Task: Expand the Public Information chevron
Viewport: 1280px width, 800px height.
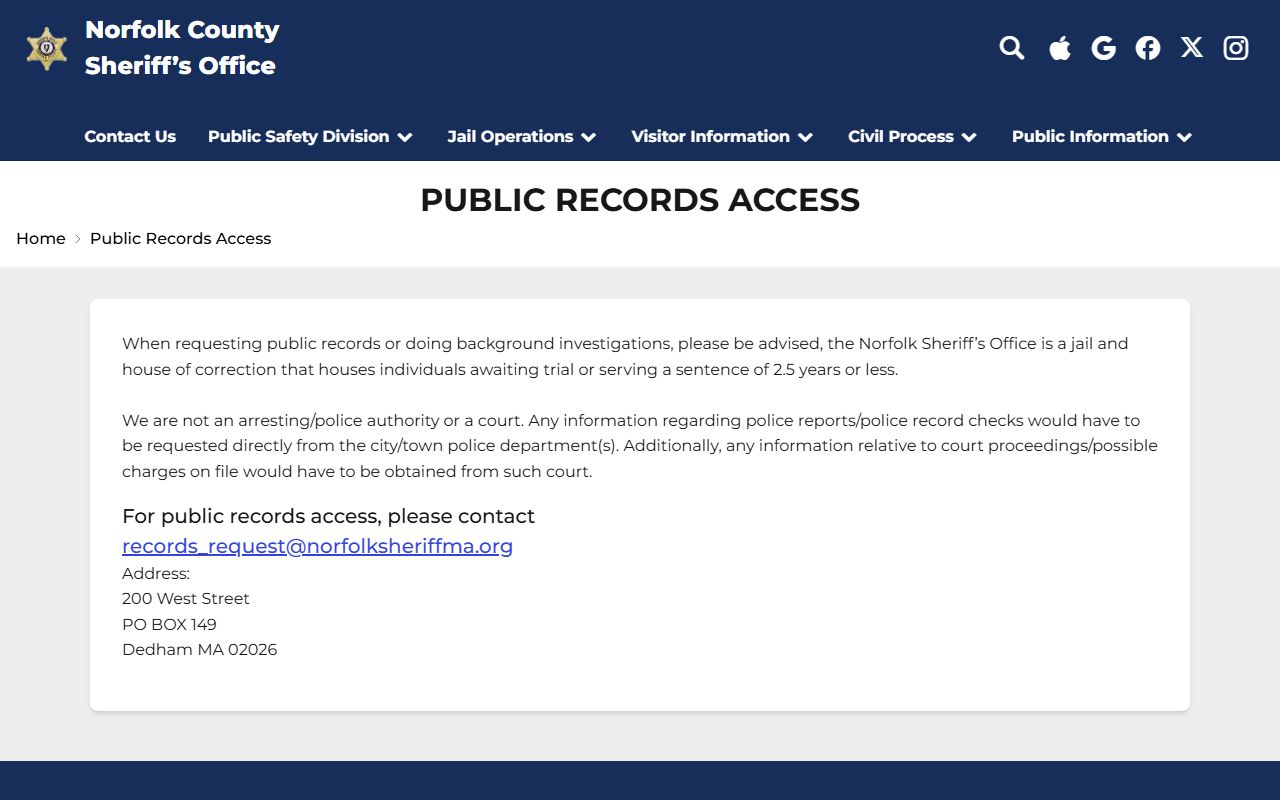Action: pos(1185,137)
